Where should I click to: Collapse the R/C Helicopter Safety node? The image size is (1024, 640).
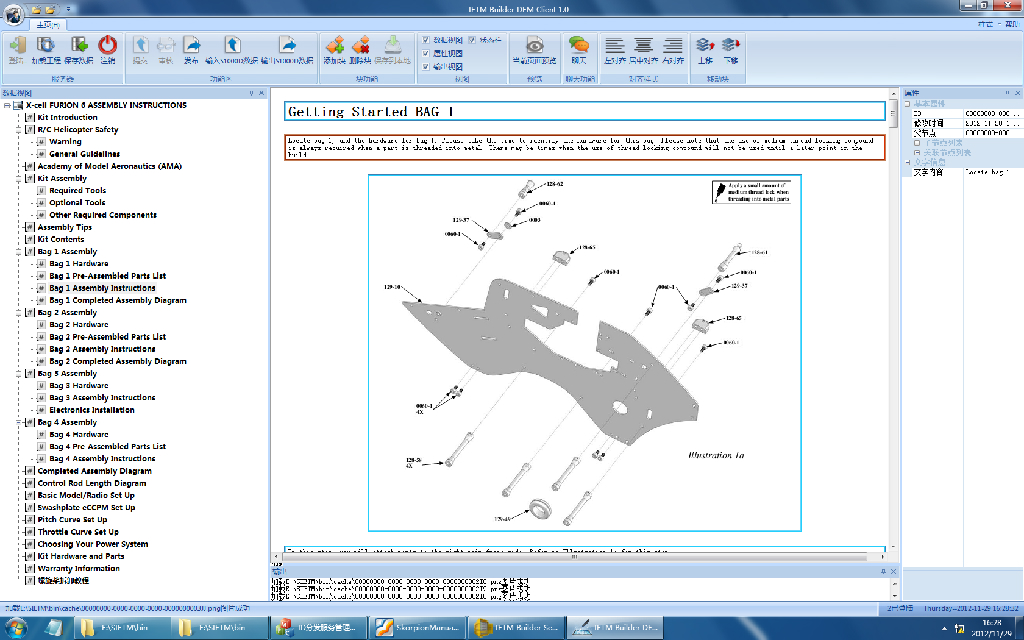point(19,130)
